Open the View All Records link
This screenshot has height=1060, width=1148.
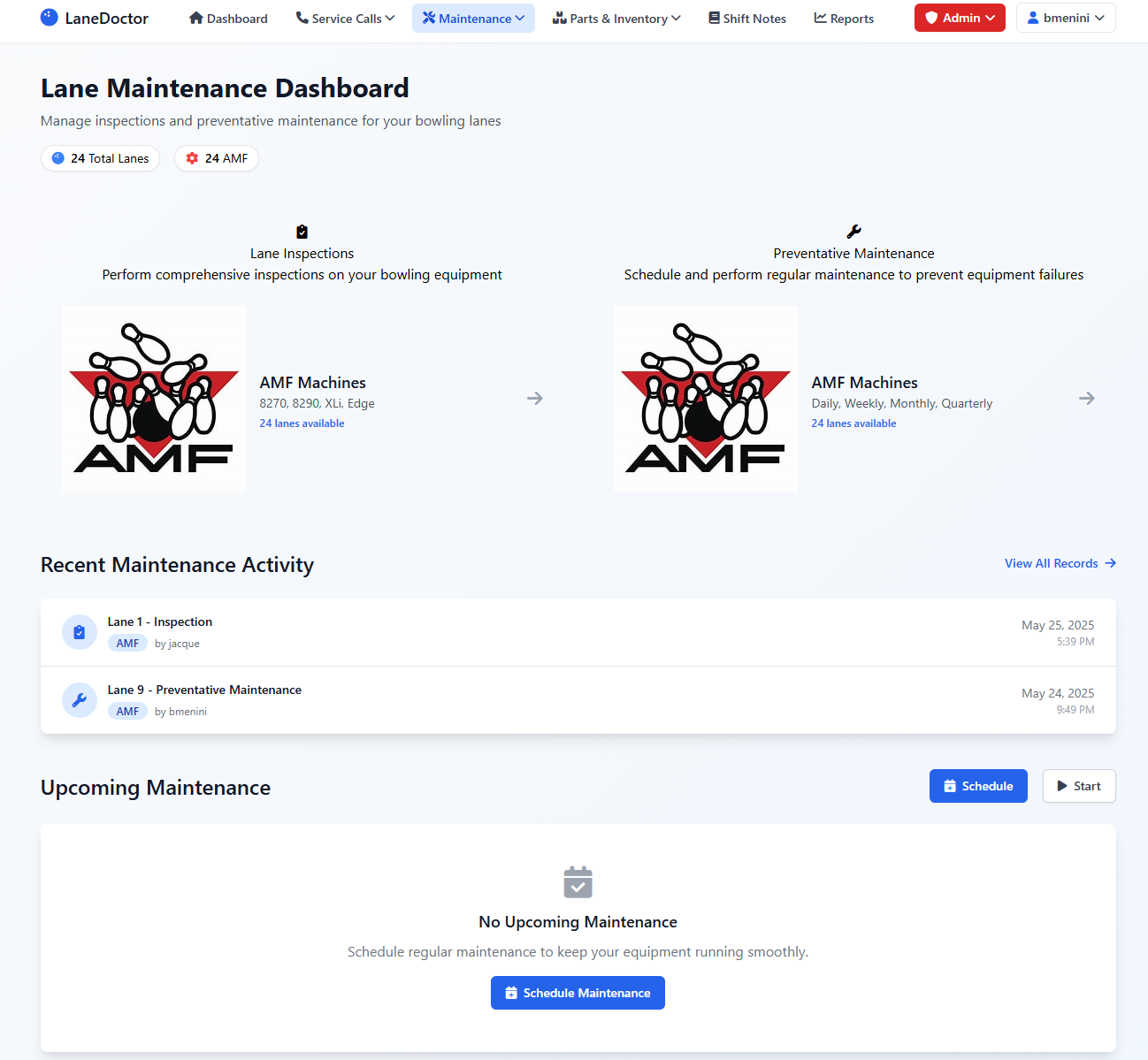(x=1060, y=563)
